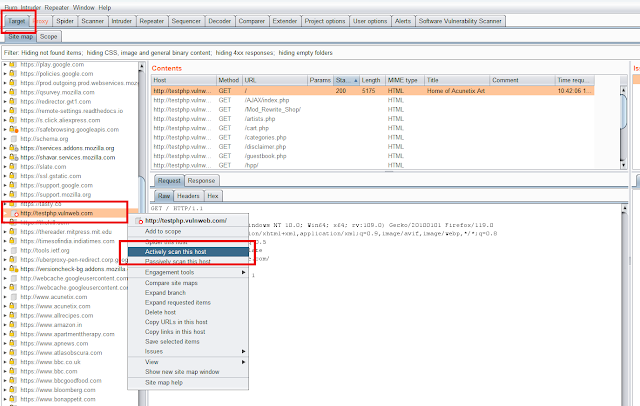640x406 pixels.
Task: Open the Help menu
Action: pyautogui.click(x=104, y=7)
